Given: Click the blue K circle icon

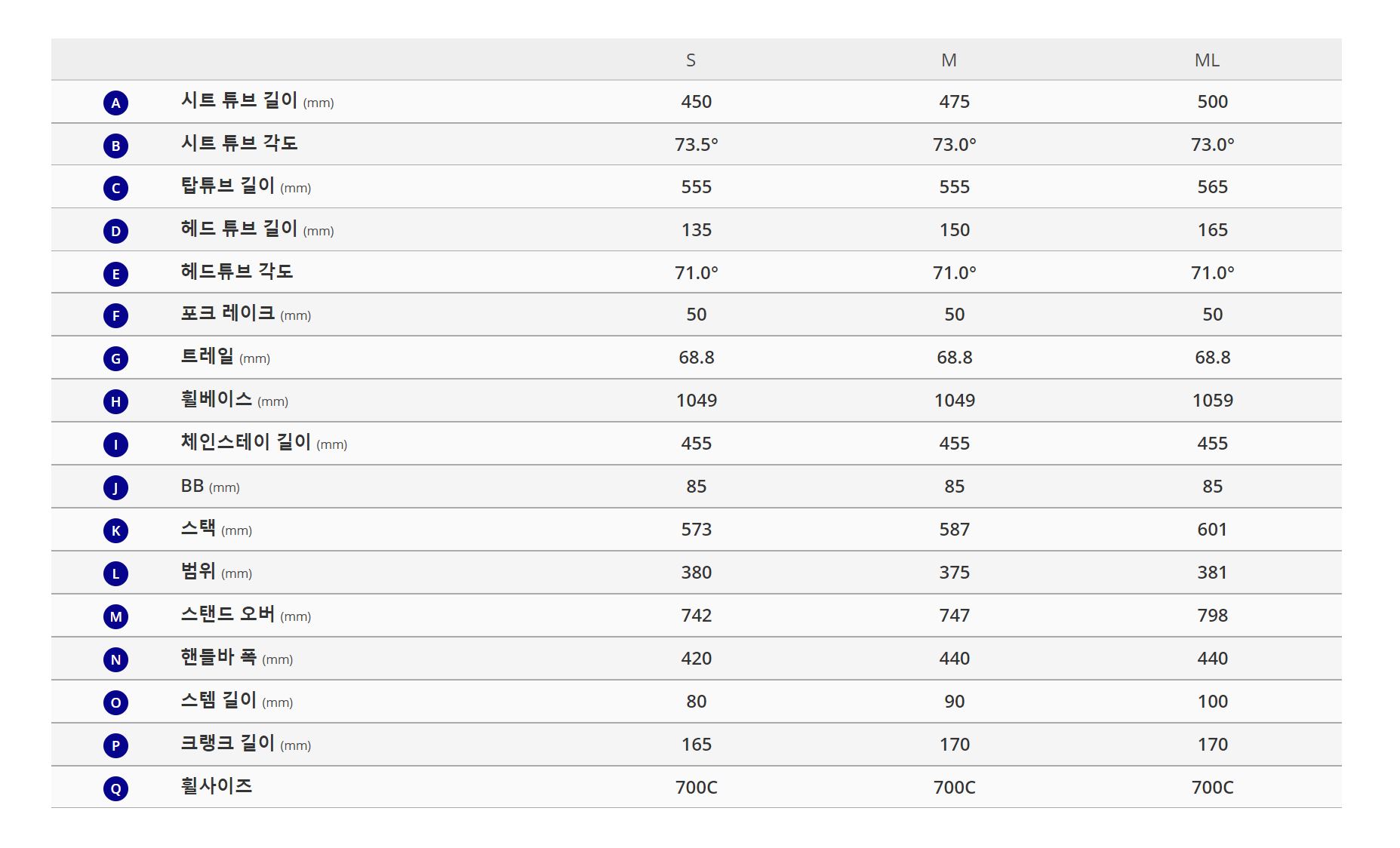Looking at the screenshot, I should (115, 530).
